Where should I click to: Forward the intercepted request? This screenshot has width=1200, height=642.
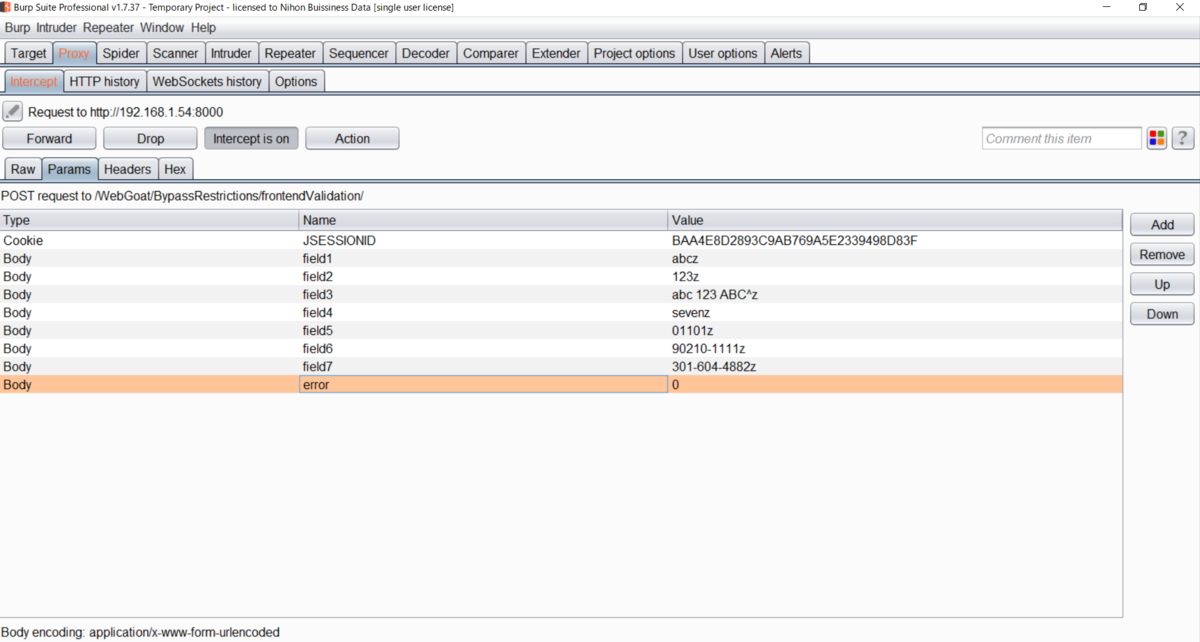coord(50,138)
